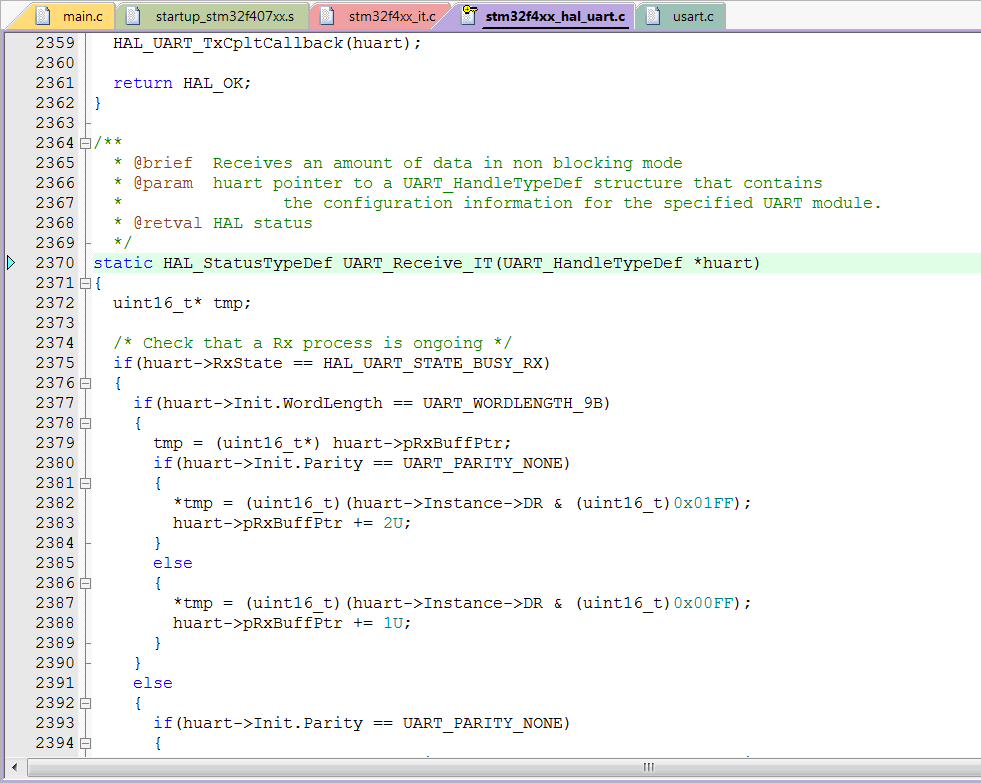Click line number 2359 in the margin
Viewport: 981px width, 783px height.
(54, 43)
